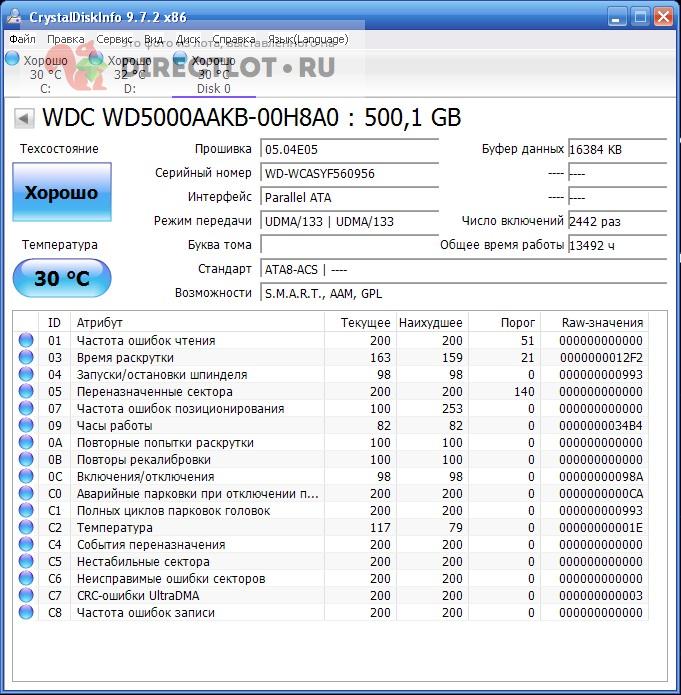681x695 pixels.
Task: Select health orb of drive C:
Action: point(12,59)
